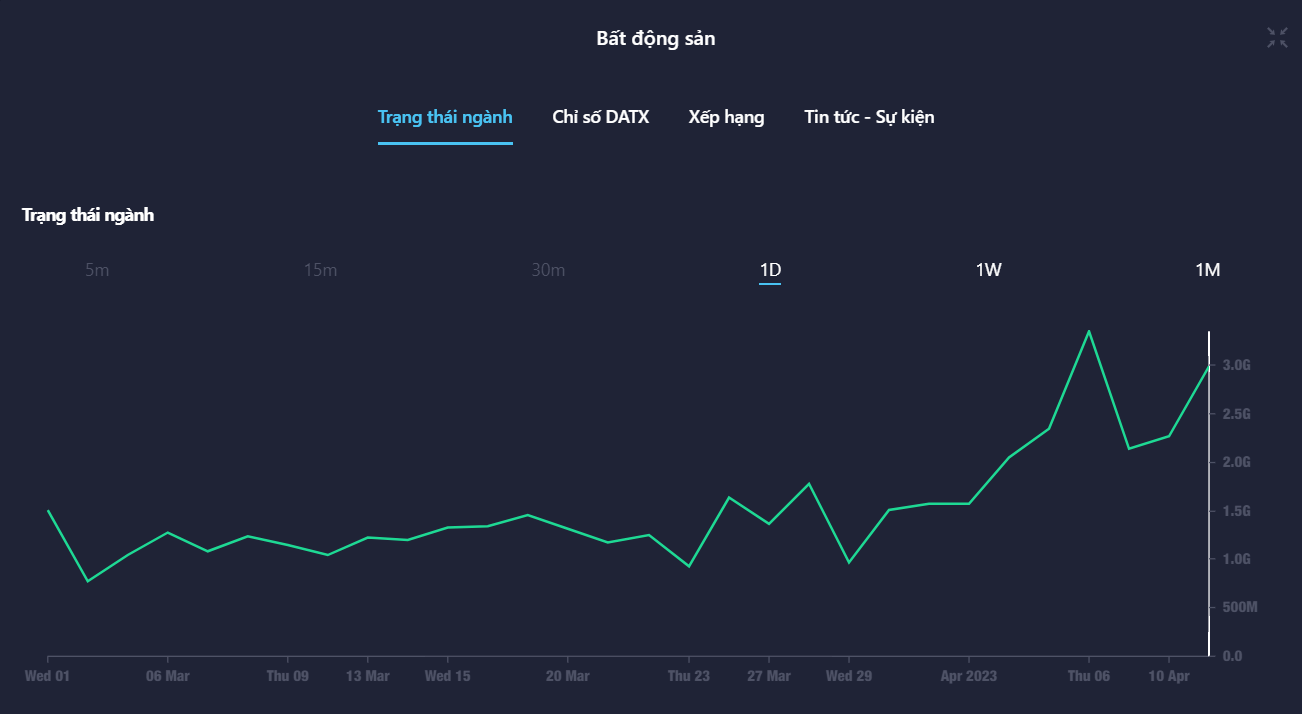Click the 10 Apr axis label

[x=1168, y=676]
